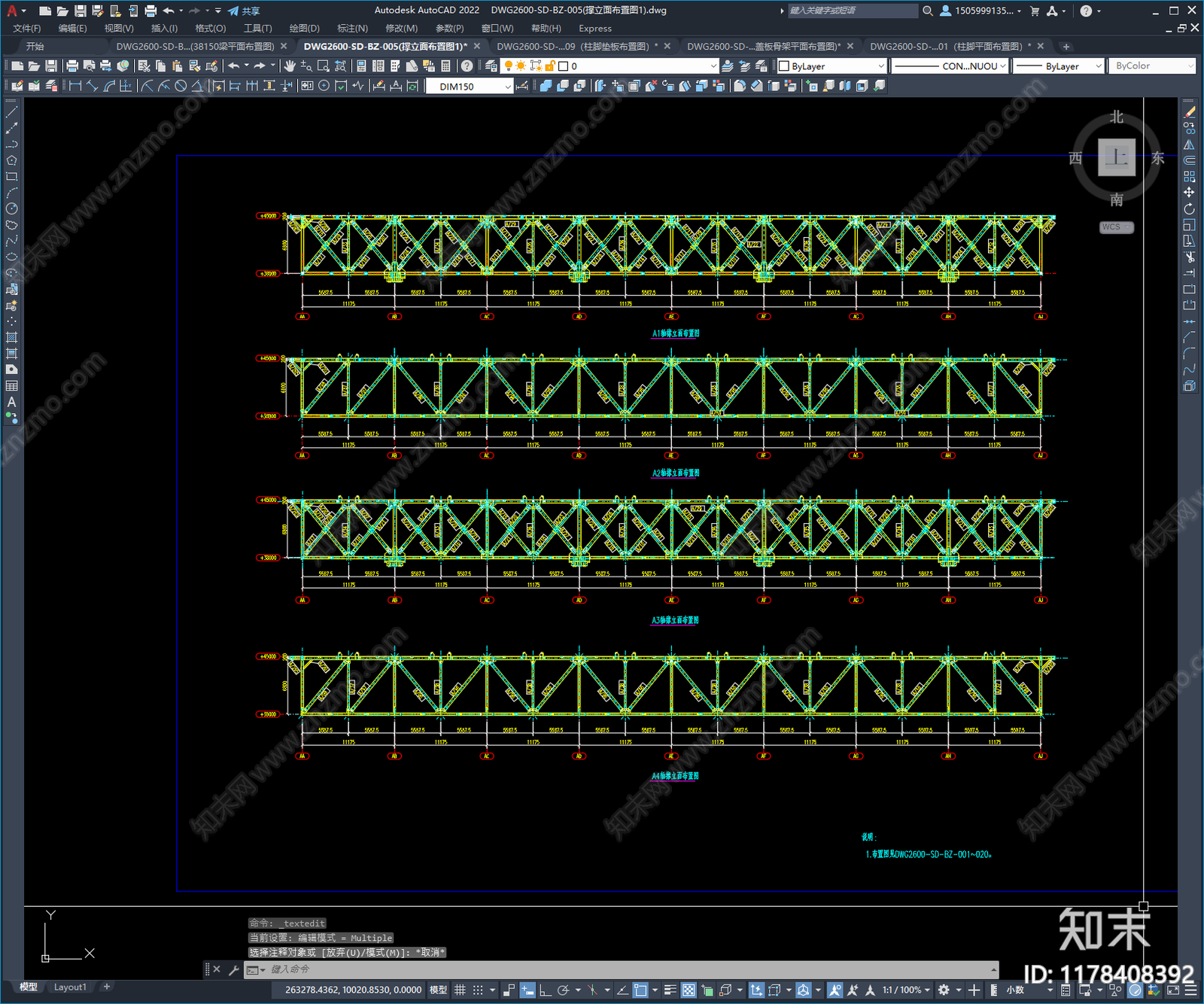Open the QuickCalc calculator icon
This screenshot has height=1004, width=1204.
click(x=446, y=66)
